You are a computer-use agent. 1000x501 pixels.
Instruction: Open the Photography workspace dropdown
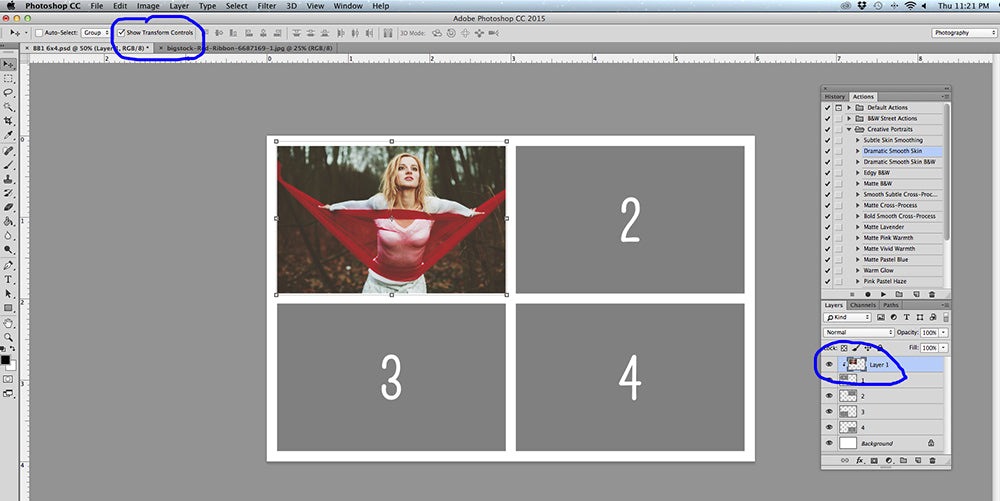[964, 33]
